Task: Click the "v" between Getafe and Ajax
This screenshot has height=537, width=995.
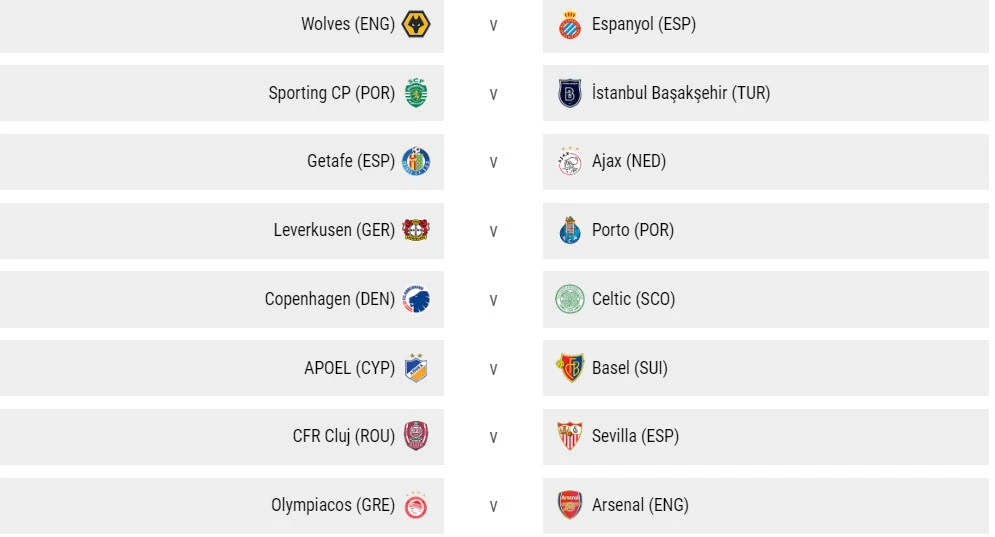Action: [x=493, y=162]
